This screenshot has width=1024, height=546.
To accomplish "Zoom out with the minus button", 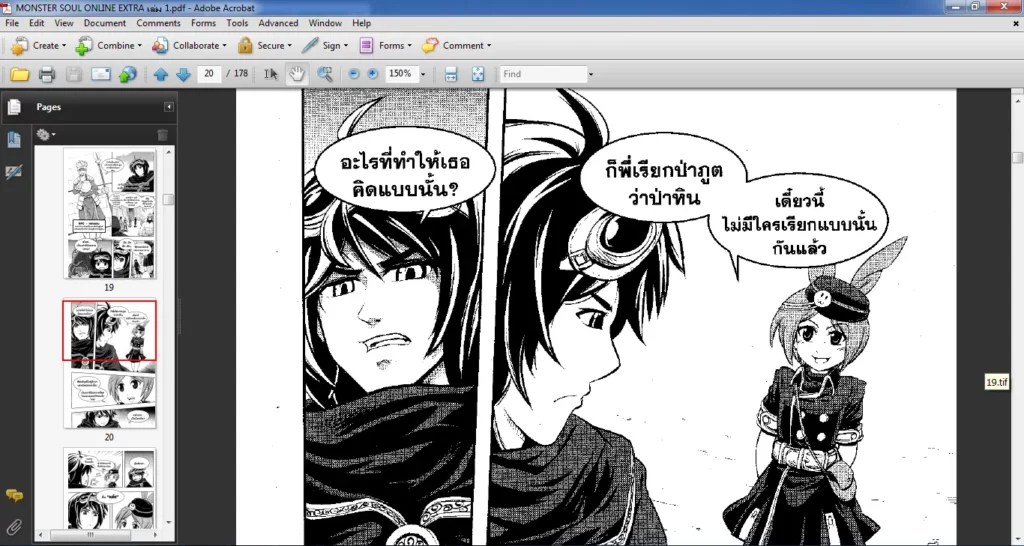I will click(x=354, y=74).
